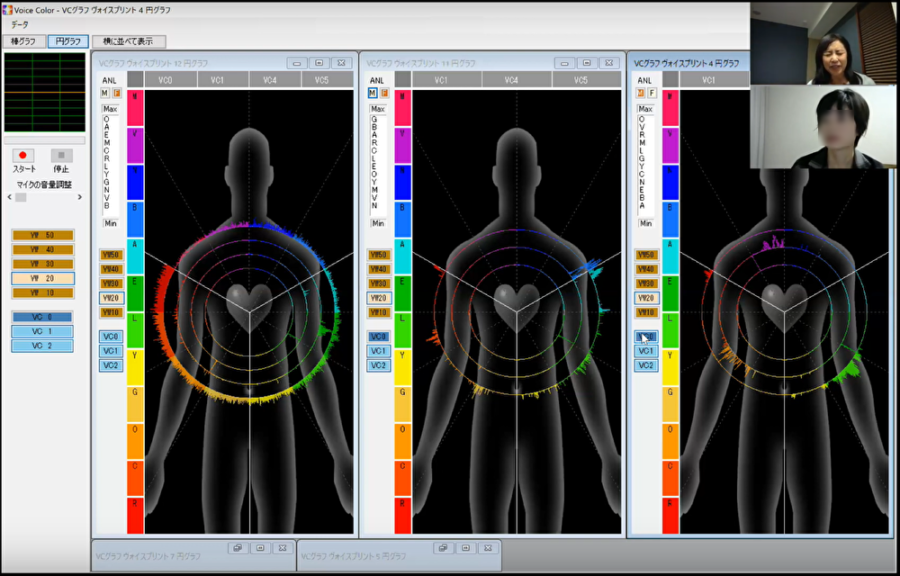
Task: Click the waveform preview thumbnail in the sidebar
Action: [x=44, y=92]
